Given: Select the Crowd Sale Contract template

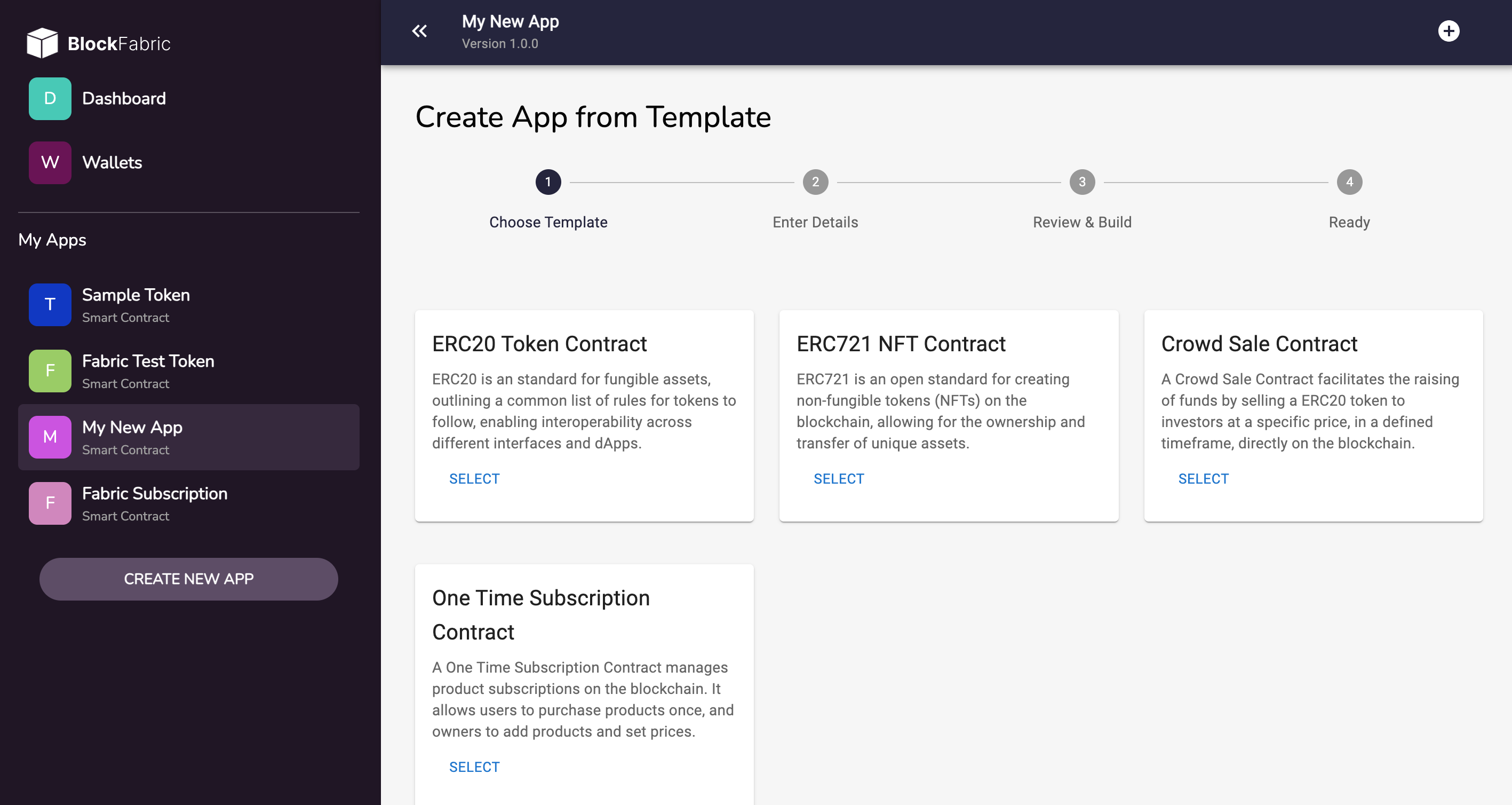Looking at the screenshot, I should click(1203, 478).
